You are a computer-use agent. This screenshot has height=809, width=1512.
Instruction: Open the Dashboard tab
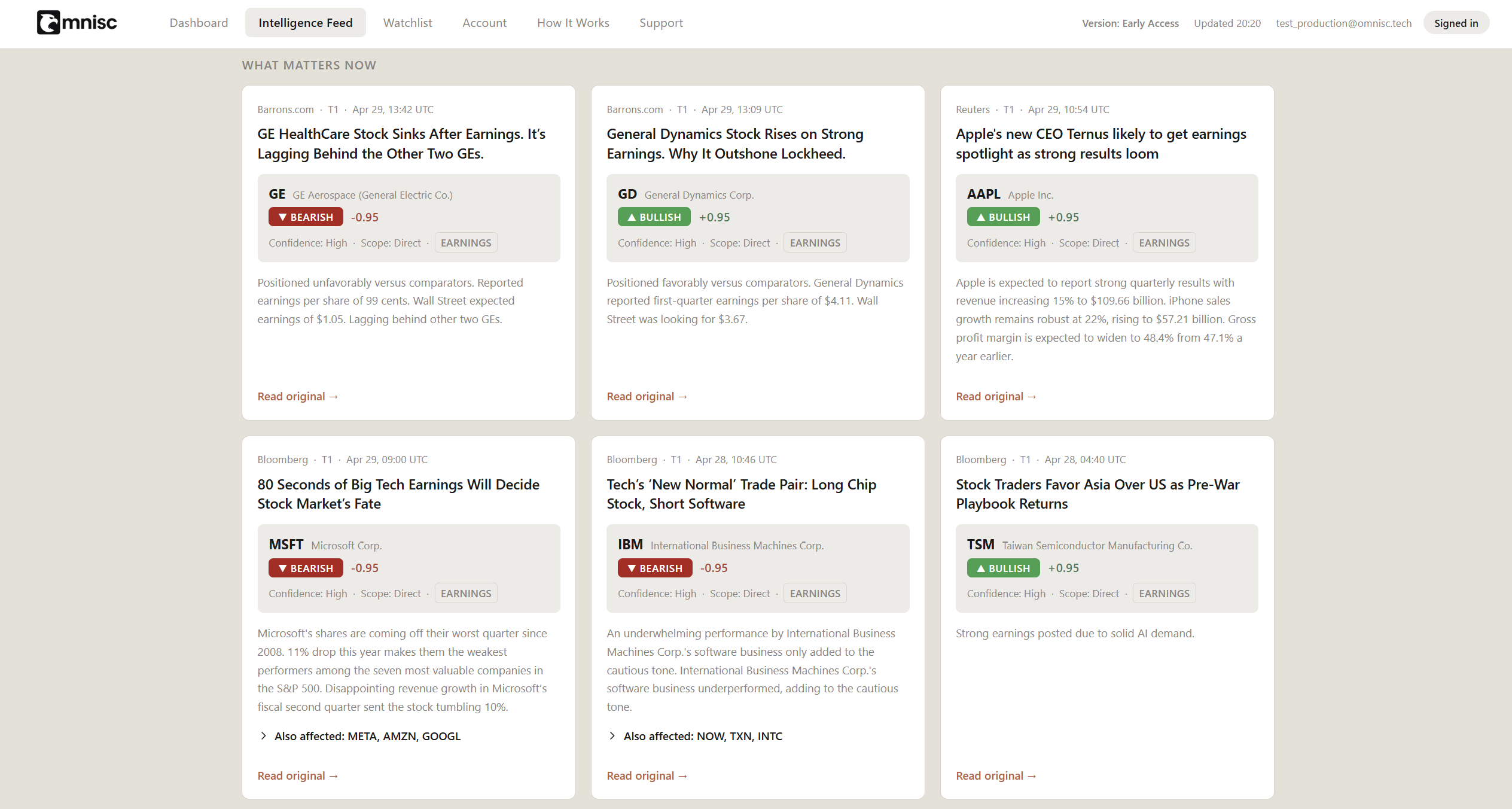click(x=199, y=23)
